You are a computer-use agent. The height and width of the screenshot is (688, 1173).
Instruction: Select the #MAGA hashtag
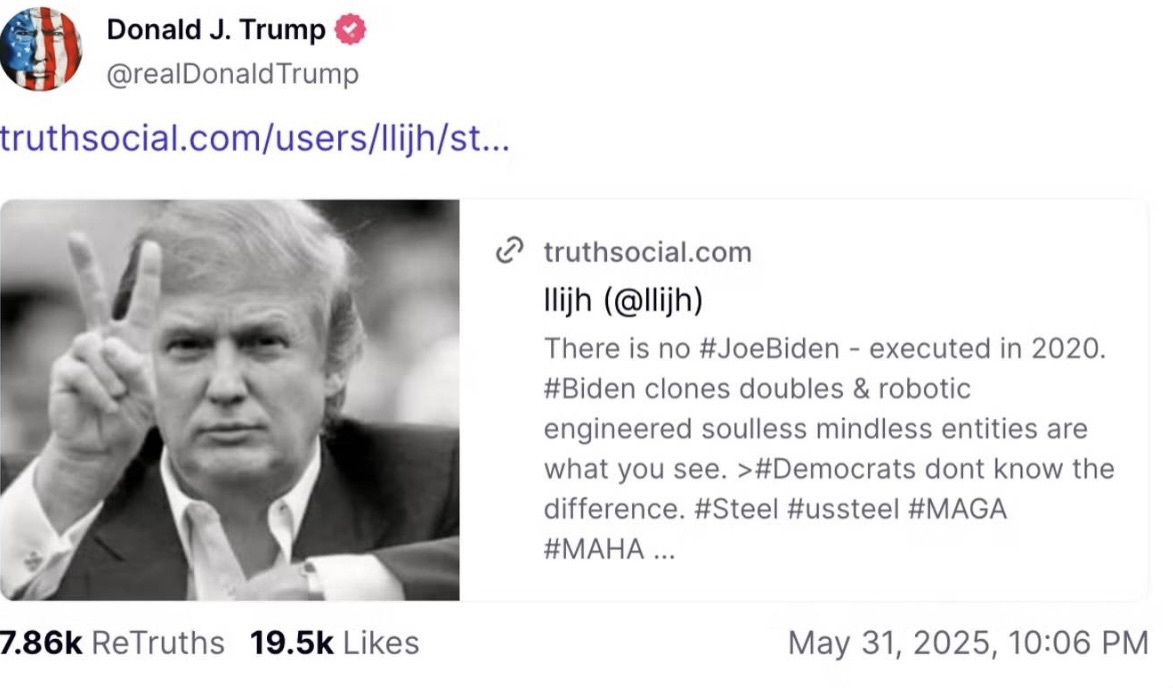click(957, 509)
